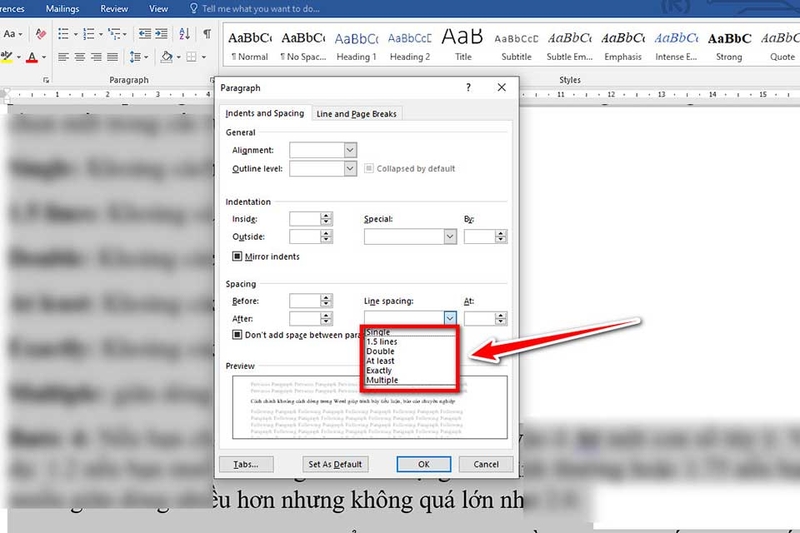Confirm the dialog with OK

(x=423, y=464)
